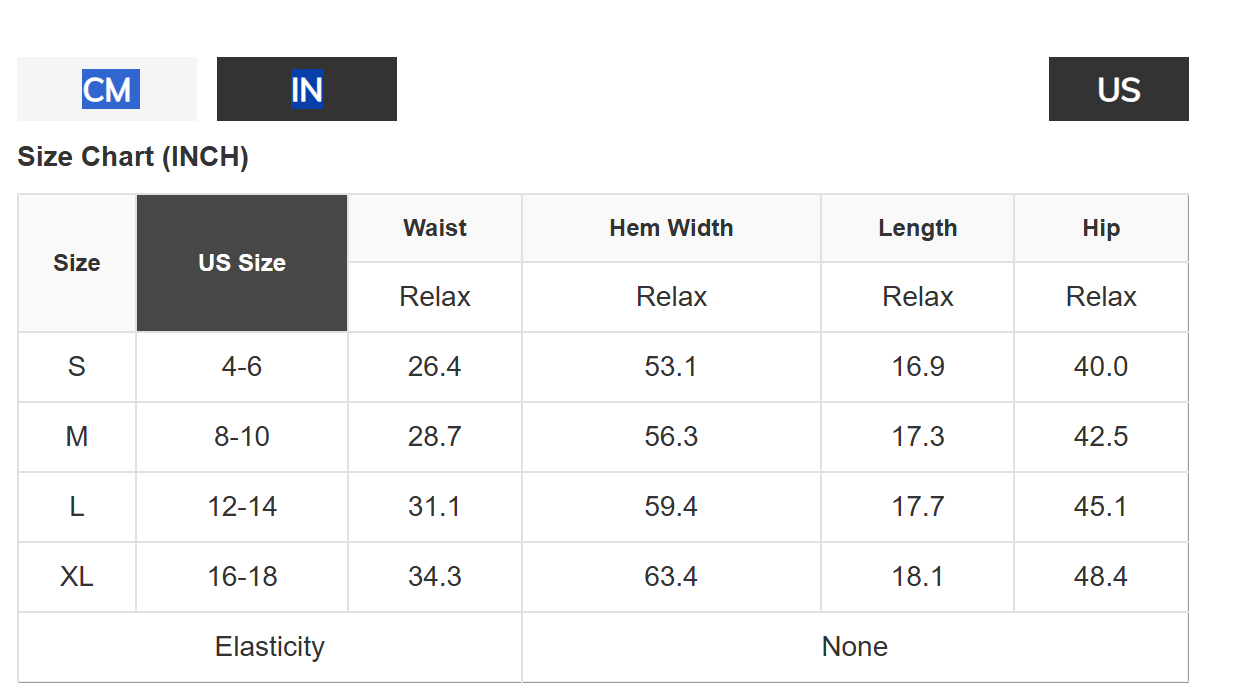Viewport: 1237px width, 698px height.
Task: Select the M size row label
Action: (x=77, y=437)
